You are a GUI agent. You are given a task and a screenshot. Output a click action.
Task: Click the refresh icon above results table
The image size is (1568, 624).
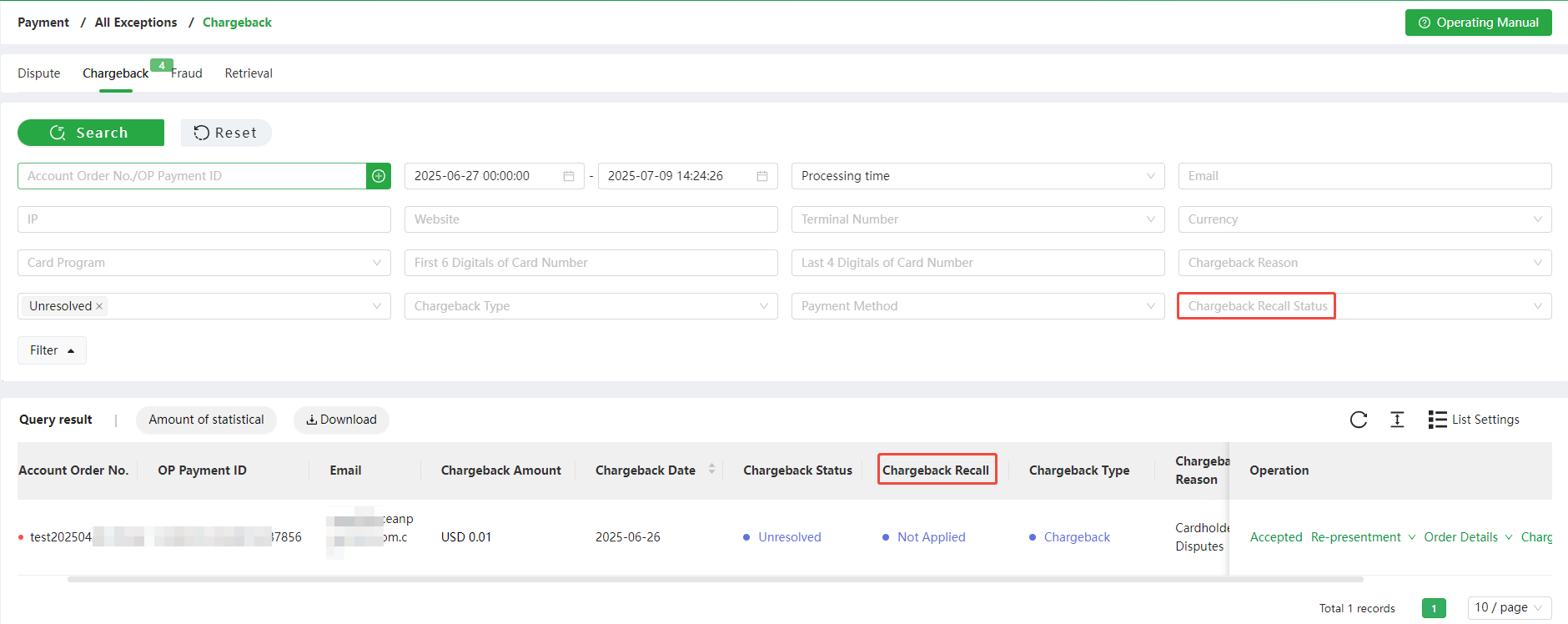[1359, 420]
